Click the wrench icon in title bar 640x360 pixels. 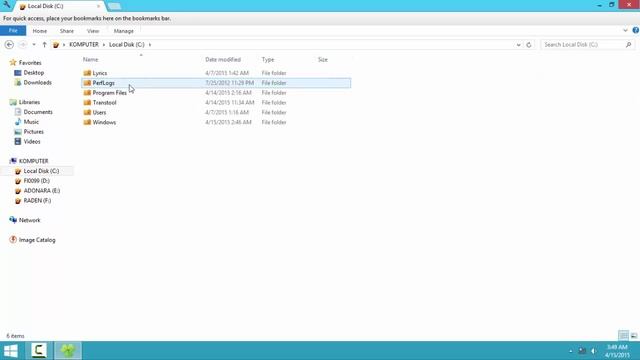pos(7,4)
